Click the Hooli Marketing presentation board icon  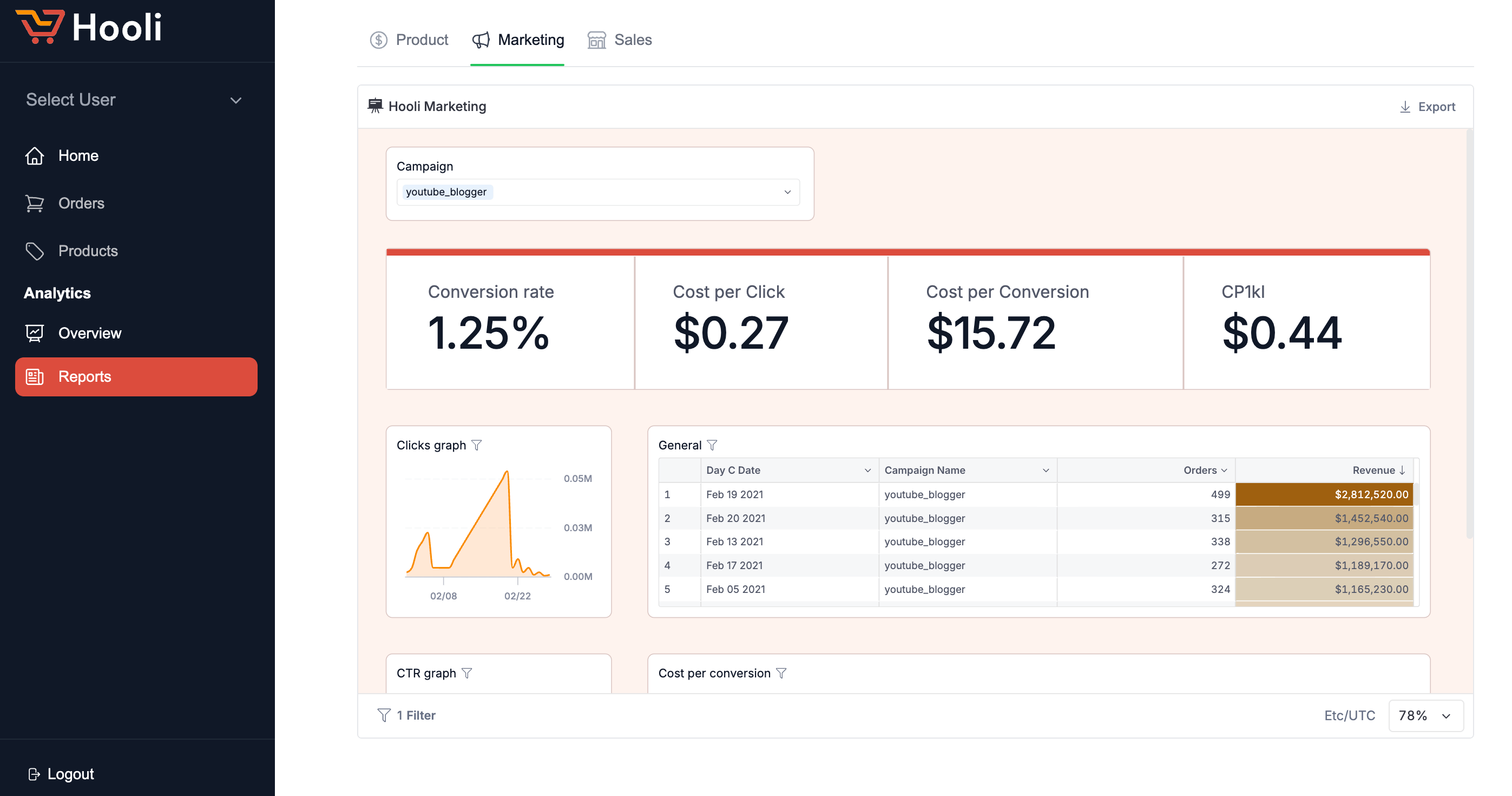[x=375, y=106]
